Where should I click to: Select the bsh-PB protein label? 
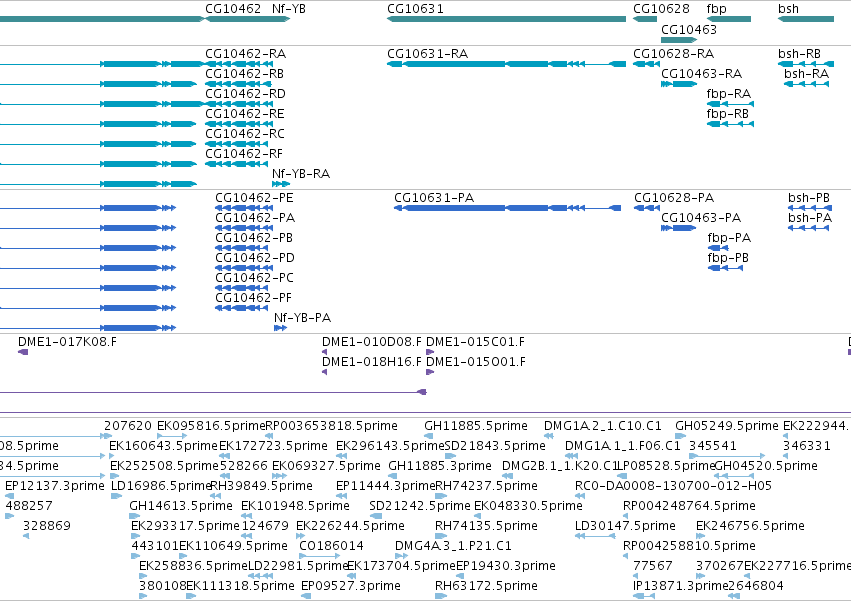809,198
